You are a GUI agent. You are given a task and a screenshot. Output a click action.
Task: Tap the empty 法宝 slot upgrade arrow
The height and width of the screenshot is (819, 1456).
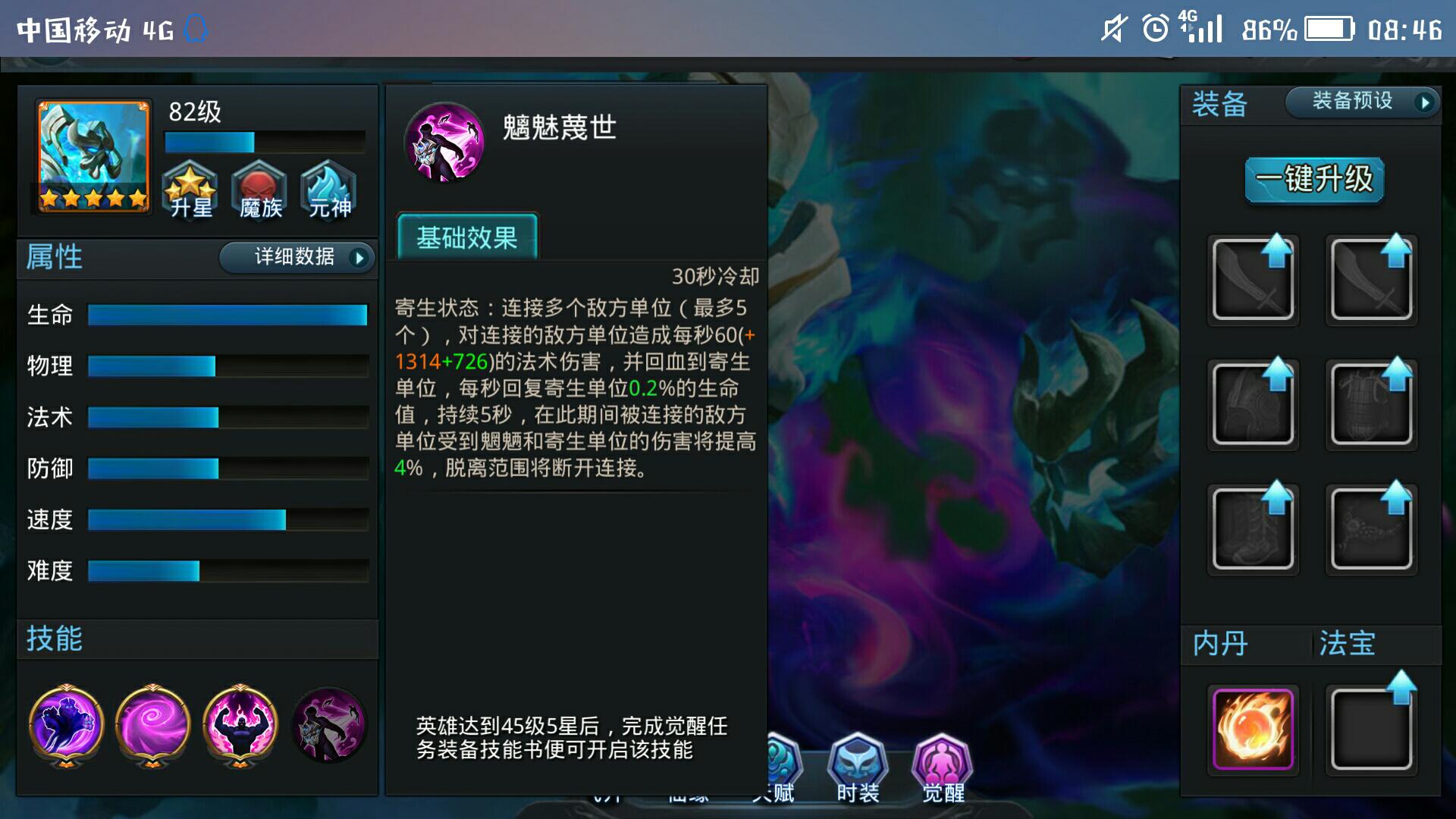1401,687
